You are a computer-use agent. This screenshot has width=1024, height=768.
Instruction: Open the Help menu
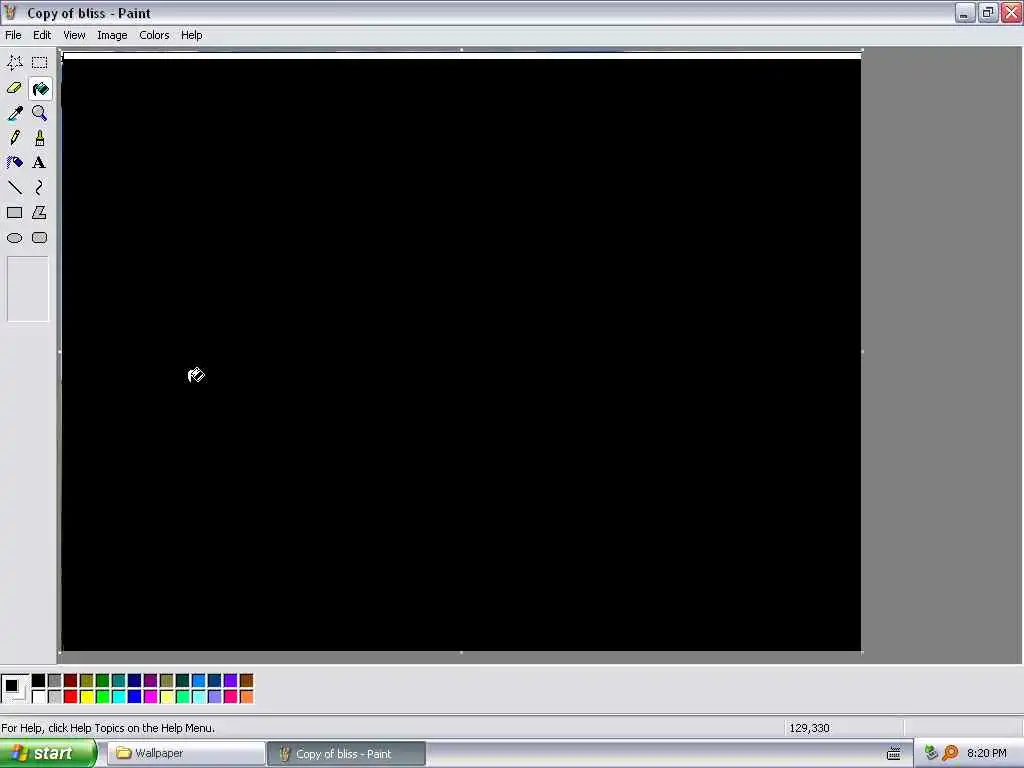coord(191,35)
